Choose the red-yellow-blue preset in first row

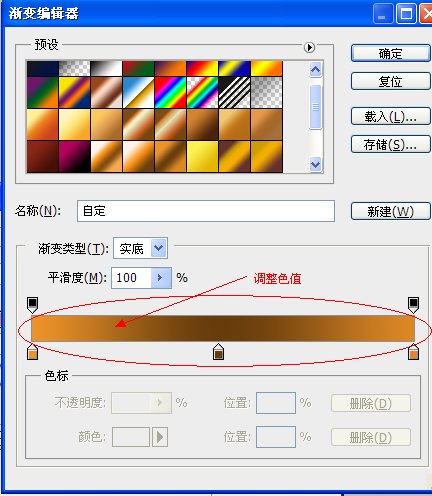point(202,69)
